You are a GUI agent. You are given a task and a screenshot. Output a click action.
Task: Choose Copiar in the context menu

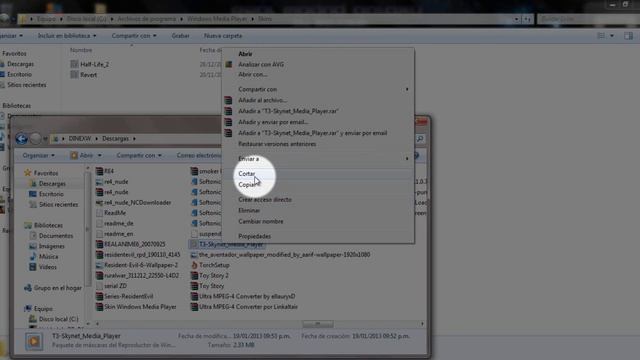tap(248, 185)
